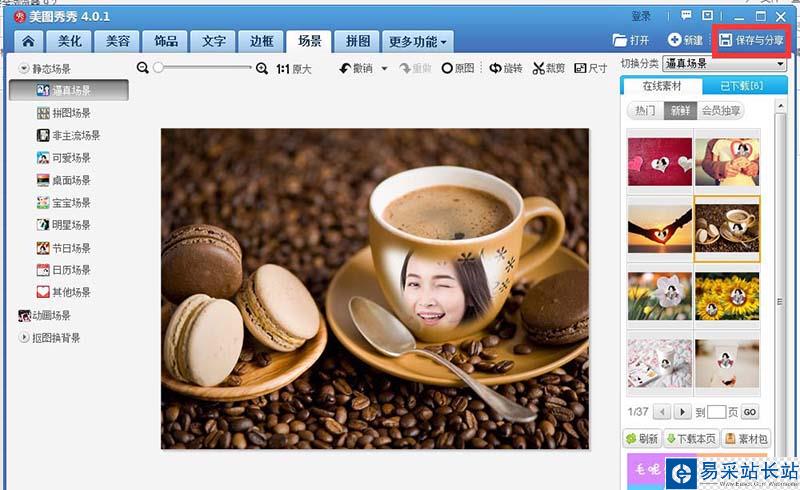Click the home icon tab

[x=29, y=41]
